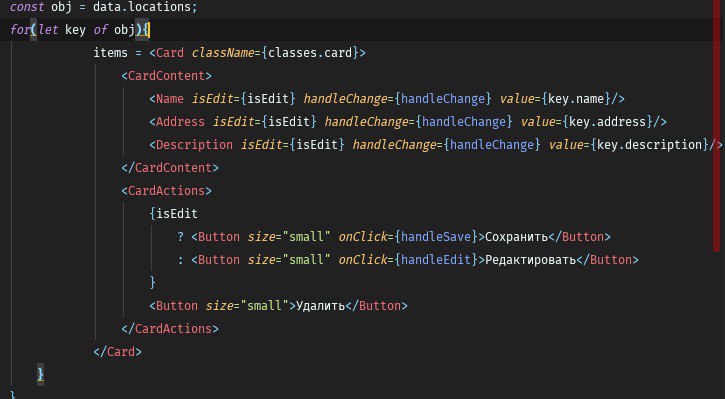Click the Address component tag
Screen dimensions: 725x399
click(177, 122)
